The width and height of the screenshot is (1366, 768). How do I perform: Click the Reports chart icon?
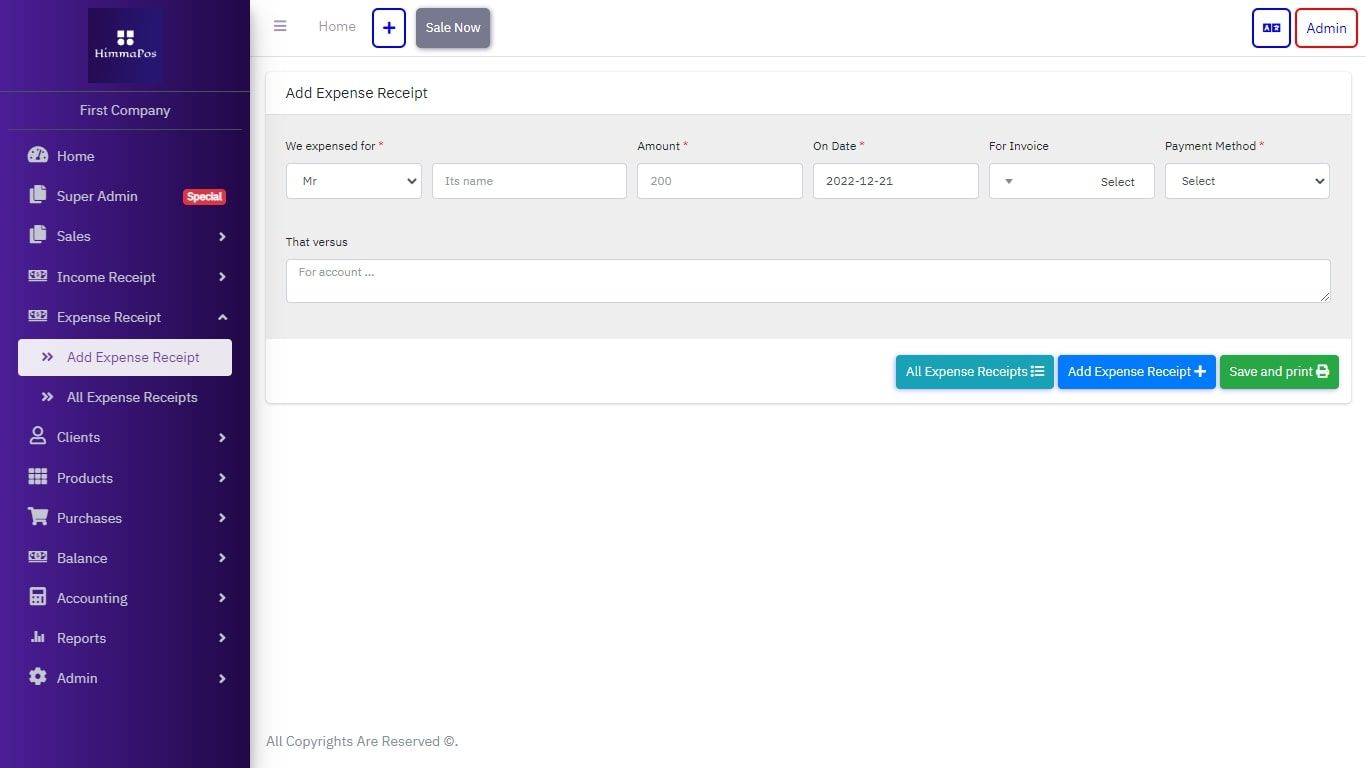click(38, 637)
